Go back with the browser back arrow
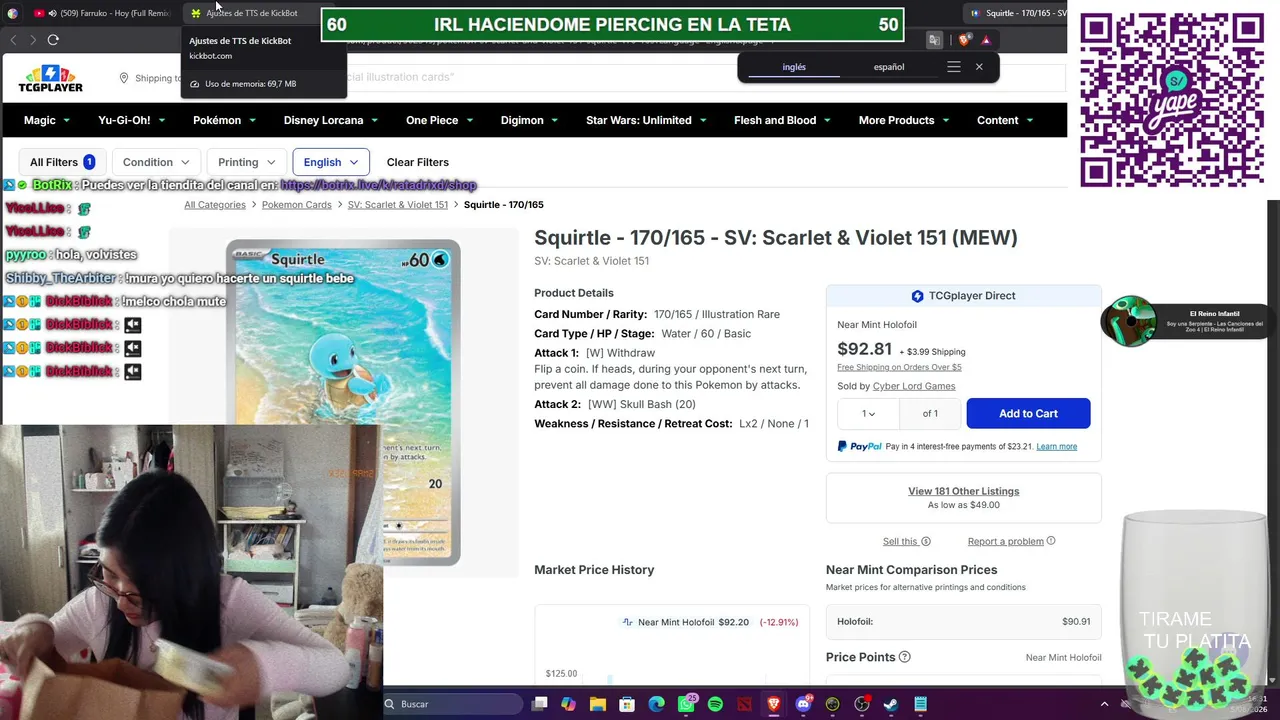The image size is (1280, 720). click(13, 40)
